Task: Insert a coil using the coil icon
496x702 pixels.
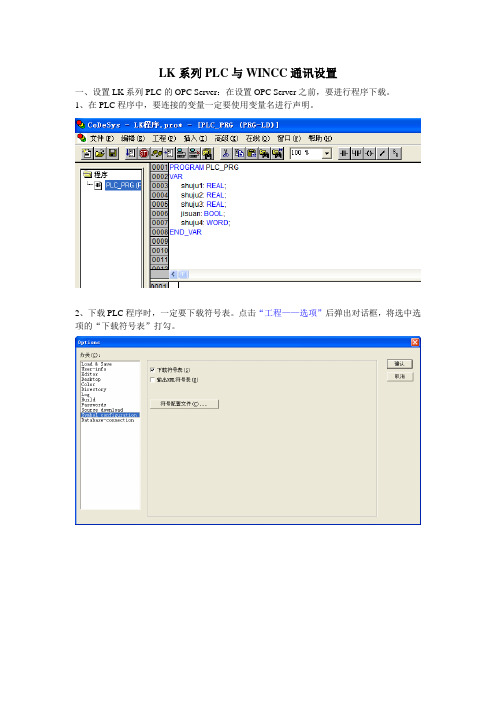Action: 370,154
